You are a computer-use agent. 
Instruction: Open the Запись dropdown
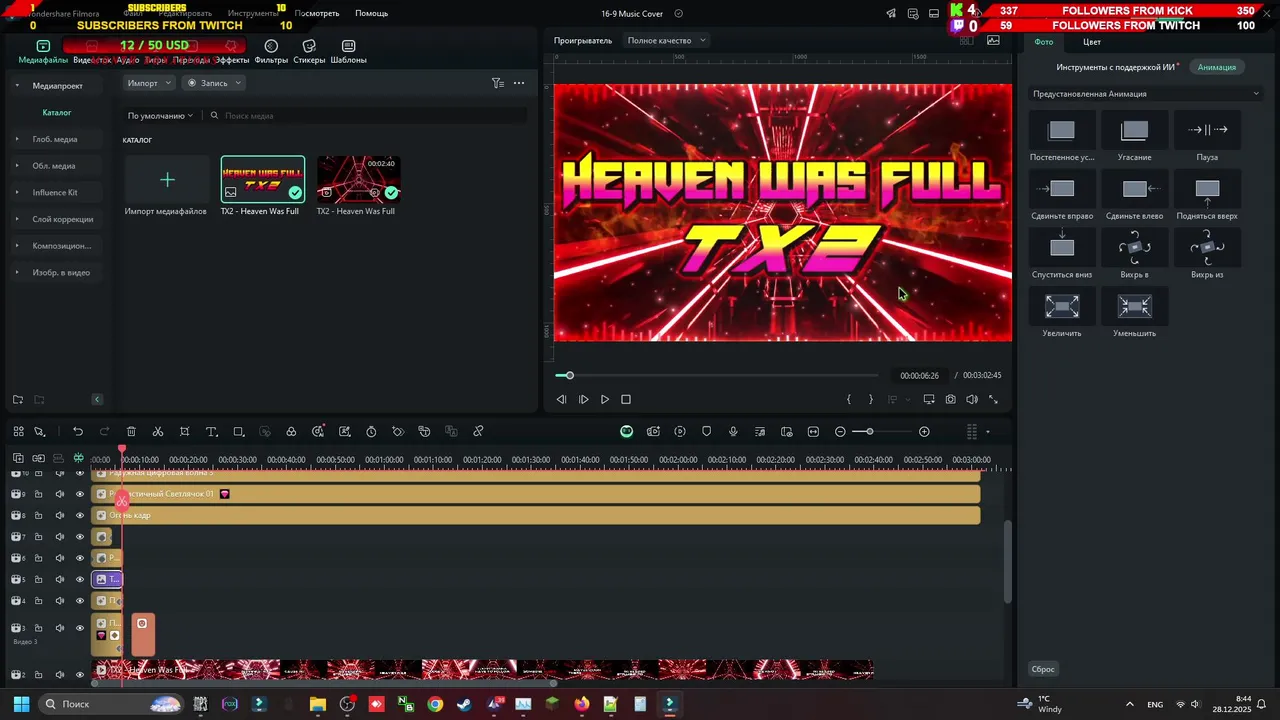[214, 83]
